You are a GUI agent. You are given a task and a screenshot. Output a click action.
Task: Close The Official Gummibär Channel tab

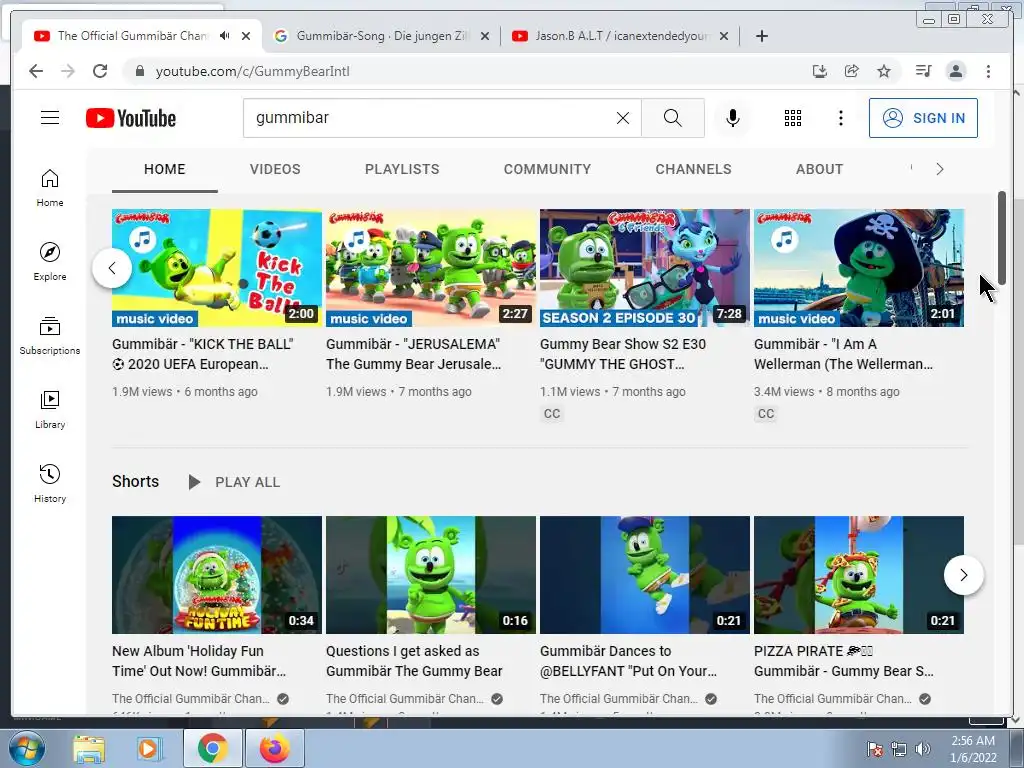(246, 37)
